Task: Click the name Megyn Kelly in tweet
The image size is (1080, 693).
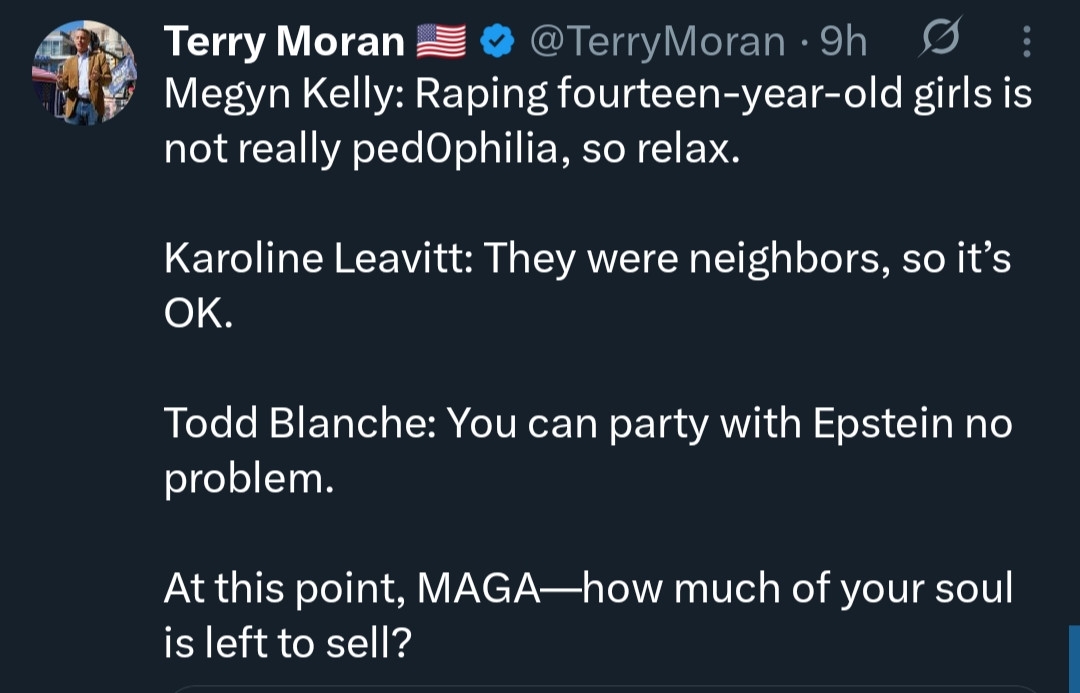Action: [x=282, y=96]
